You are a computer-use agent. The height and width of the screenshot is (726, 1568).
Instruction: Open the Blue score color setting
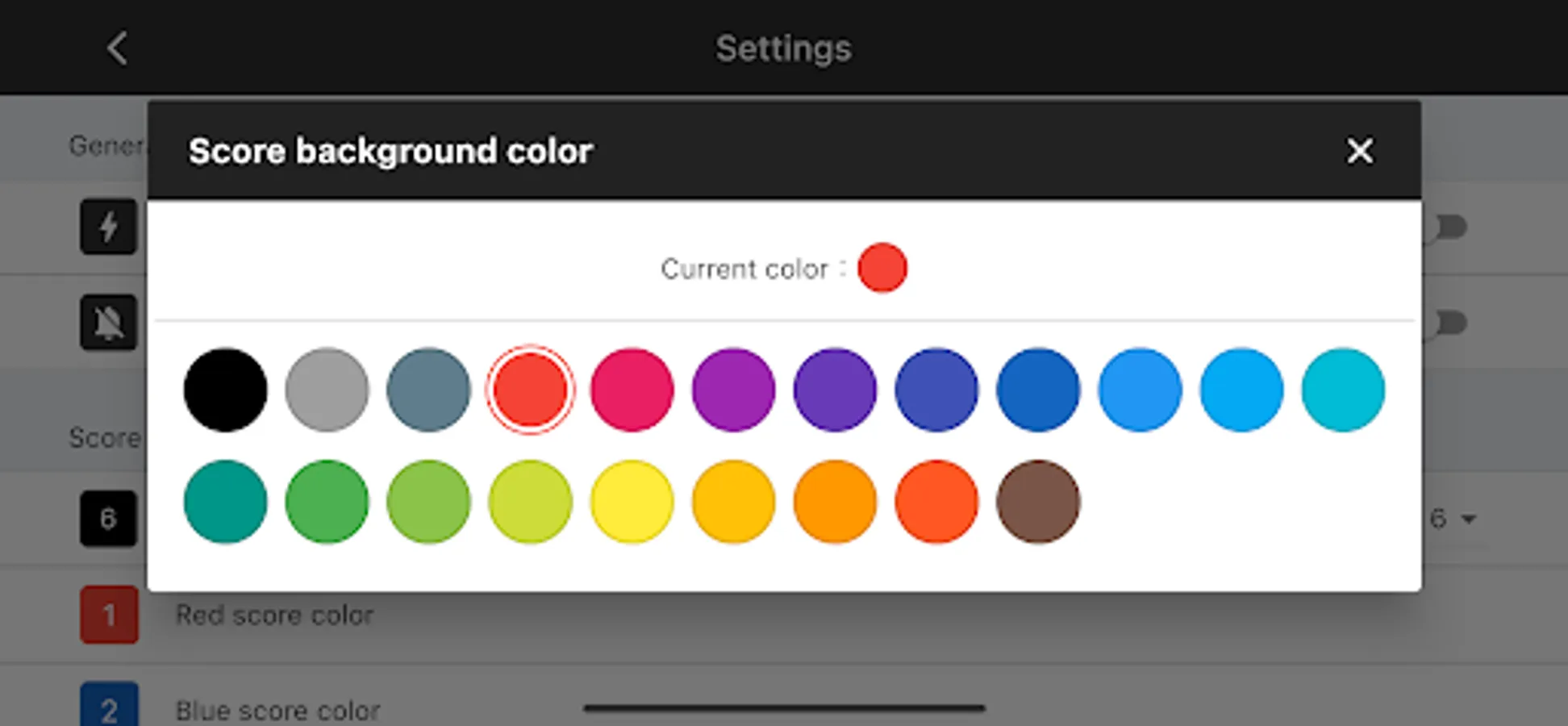[x=278, y=711]
